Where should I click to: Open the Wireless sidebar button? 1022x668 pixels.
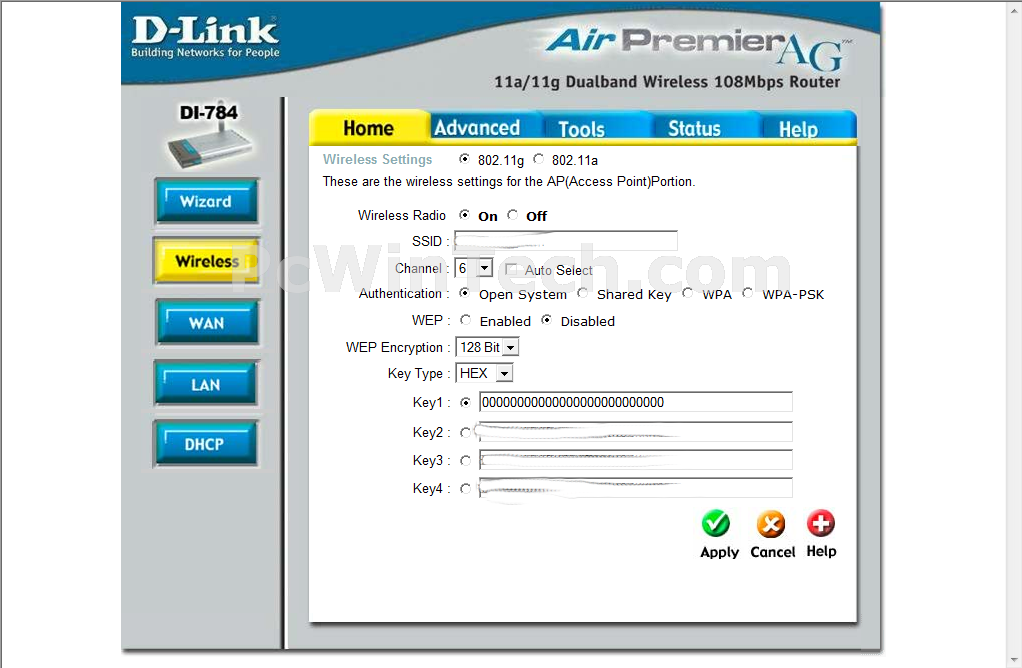click(206, 261)
